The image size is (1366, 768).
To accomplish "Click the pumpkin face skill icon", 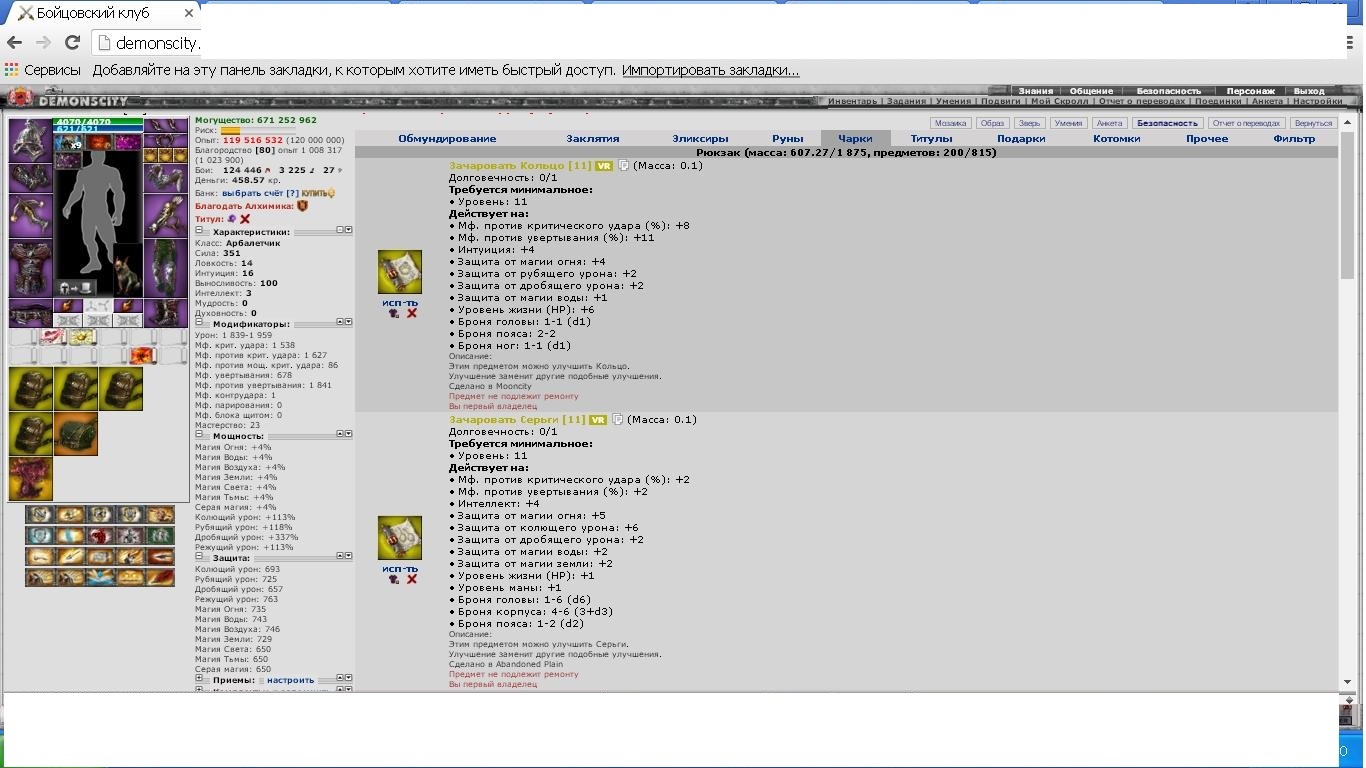I will pos(130,577).
